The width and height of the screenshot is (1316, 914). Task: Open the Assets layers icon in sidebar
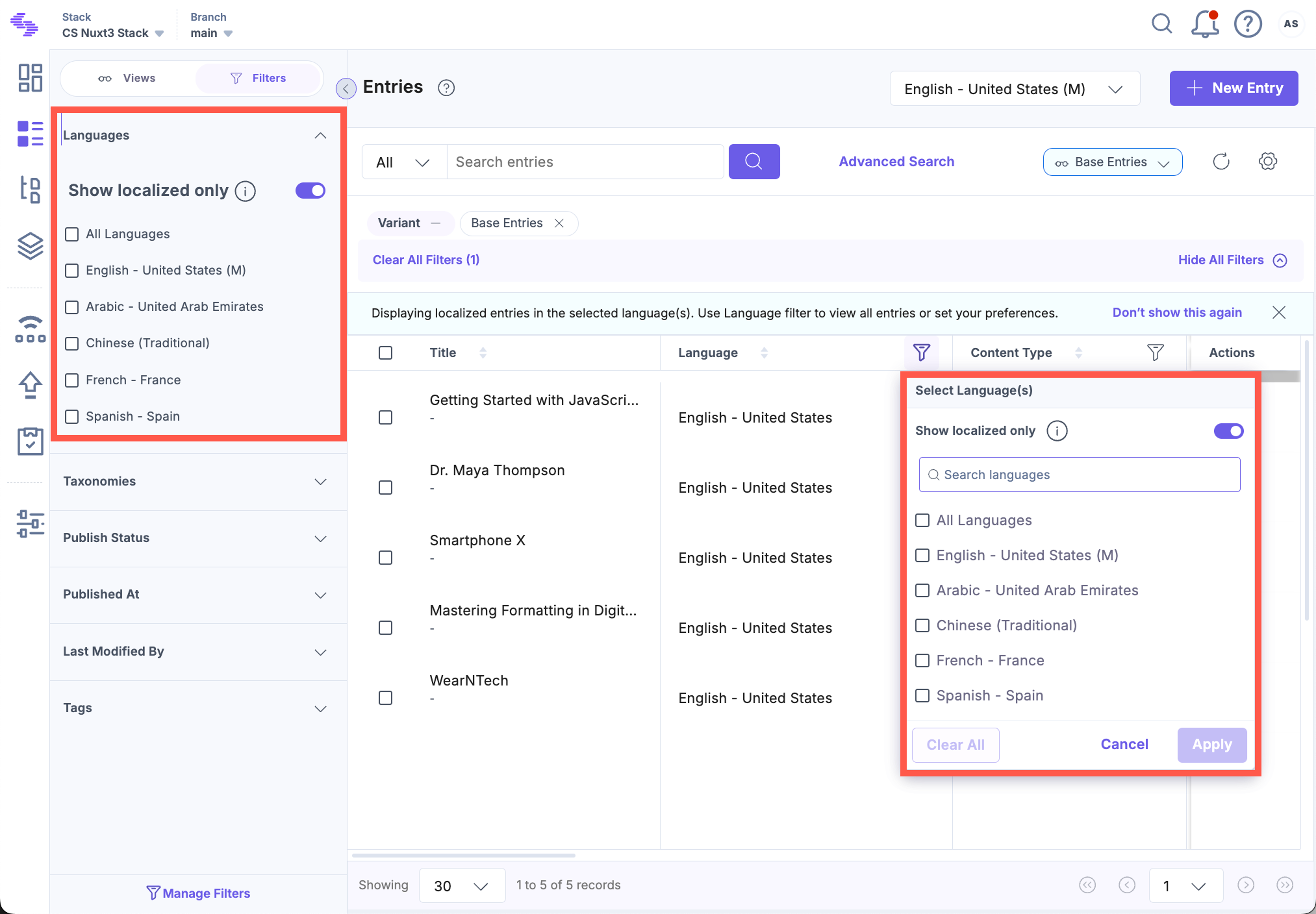click(30, 246)
